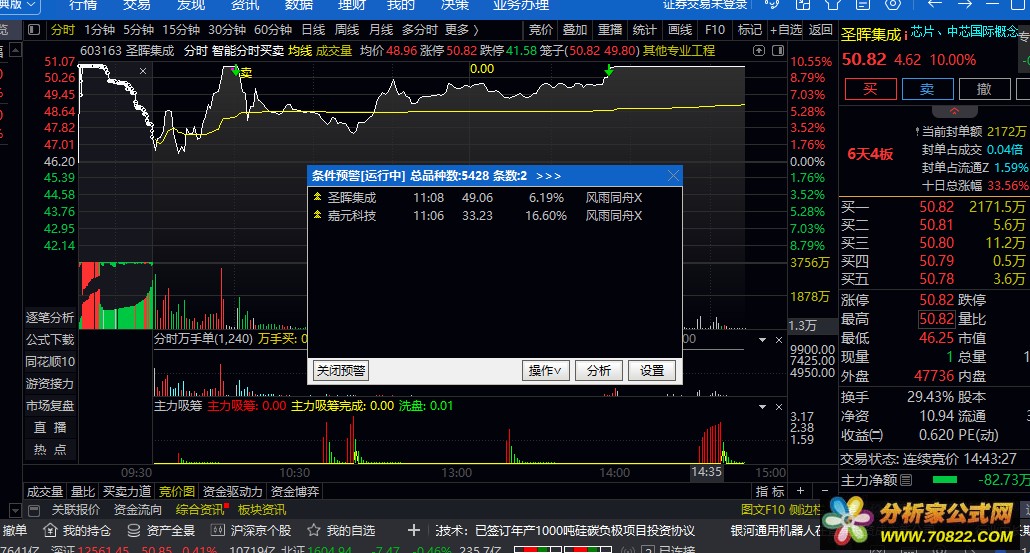
Task: Click the 主力净额 list icon
Action: coord(907,480)
